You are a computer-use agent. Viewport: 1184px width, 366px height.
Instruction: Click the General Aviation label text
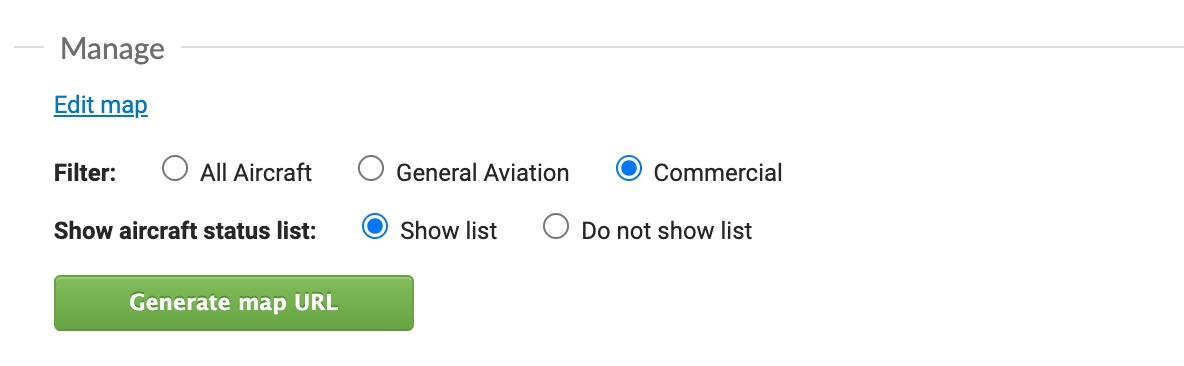click(x=483, y=173)
